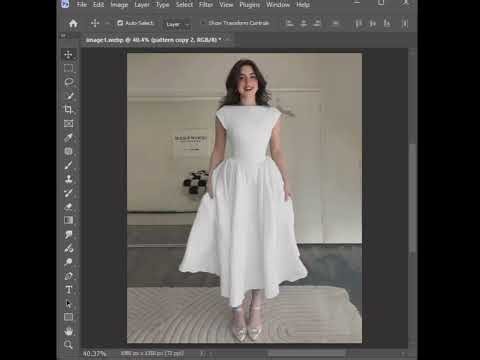
Task: Select the Spot Healing Brush tool
Action: pos(68,151)
